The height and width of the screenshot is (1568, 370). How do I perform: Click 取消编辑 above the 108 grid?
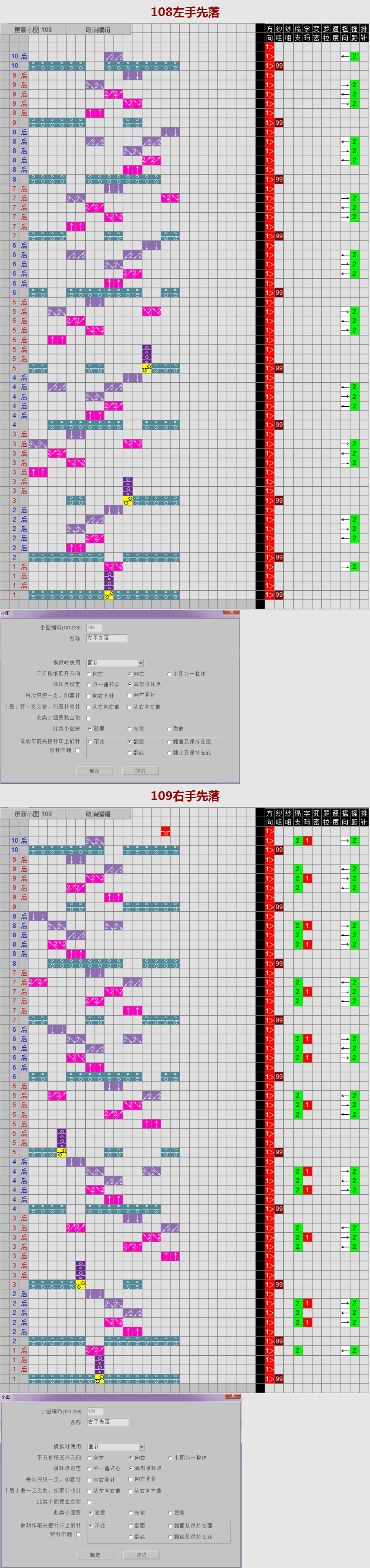[x=98, y=30]
